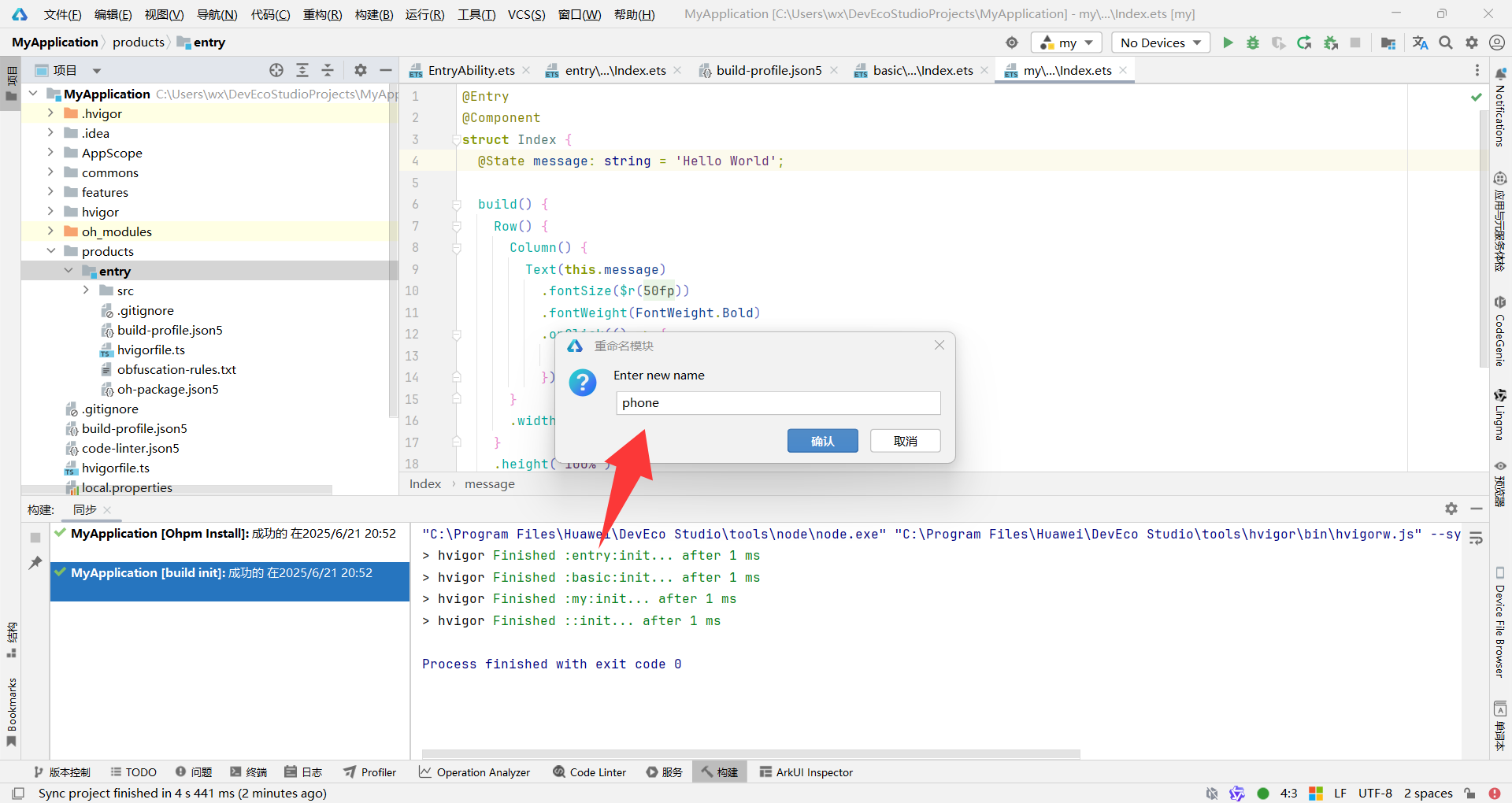Open the TODO tool window
1512x803 pixels.
[x=133, y=772]
